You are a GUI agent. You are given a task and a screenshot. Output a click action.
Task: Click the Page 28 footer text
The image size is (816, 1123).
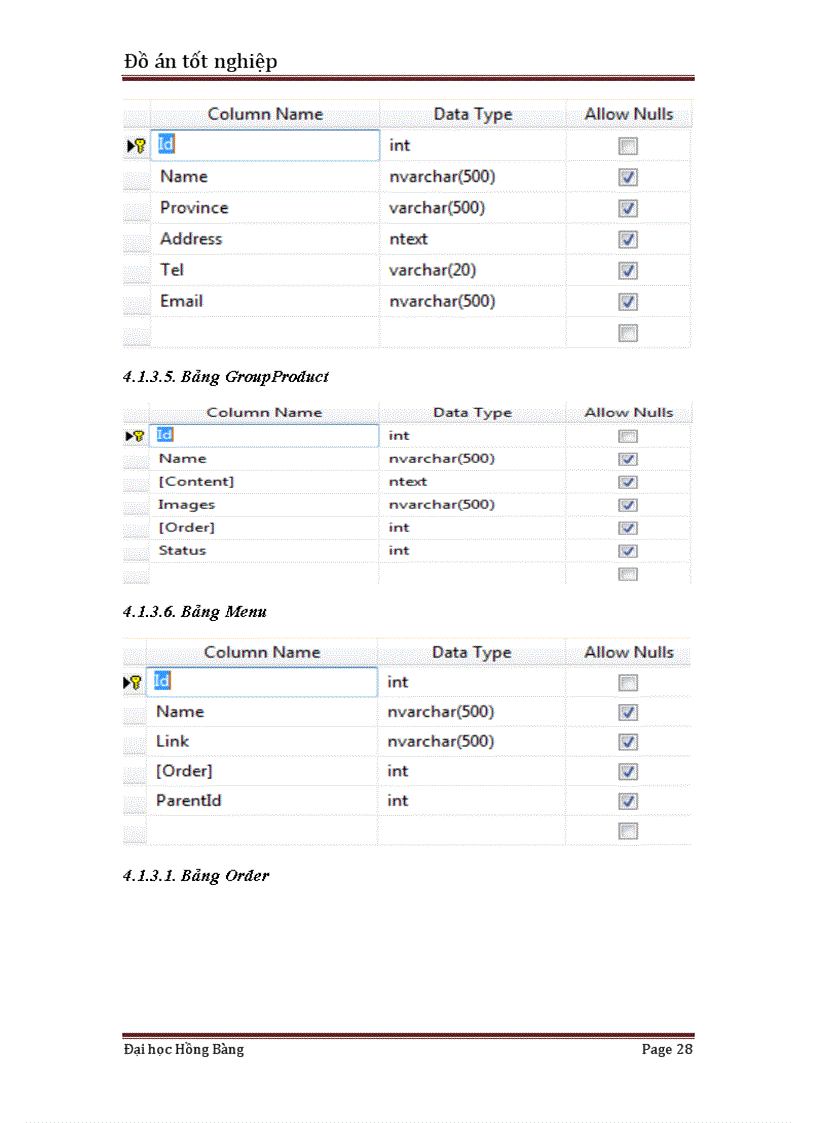click(667, 1050)
